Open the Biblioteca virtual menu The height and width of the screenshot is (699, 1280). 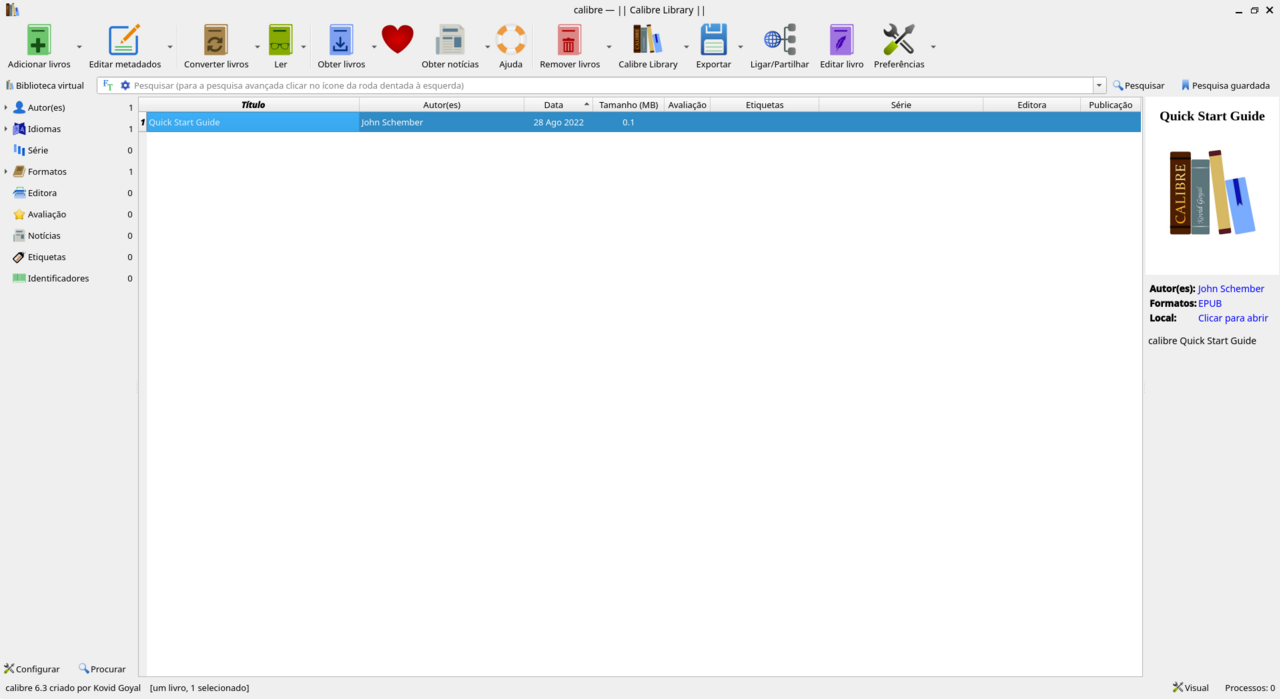tap(45, 86)
